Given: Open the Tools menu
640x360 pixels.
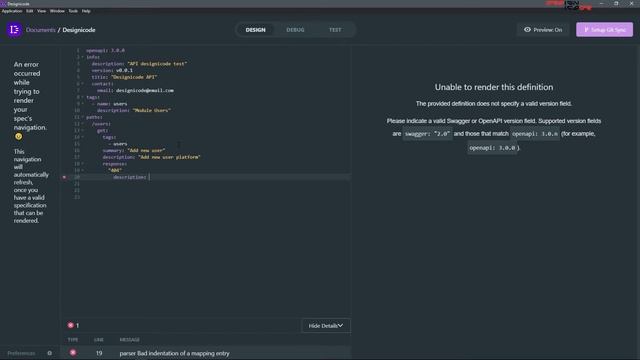Looking at the screenshot, I should click(x=73, y=11).
